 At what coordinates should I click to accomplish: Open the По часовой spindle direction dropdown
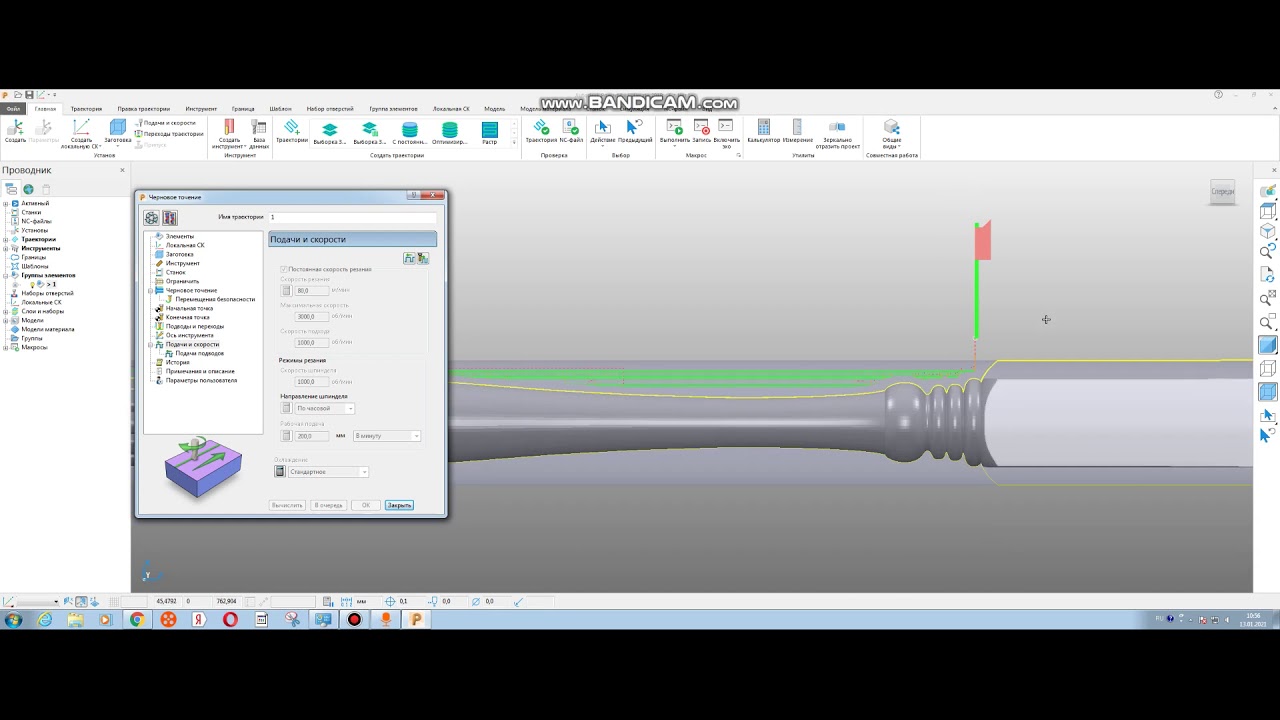(x=324, y=408)
